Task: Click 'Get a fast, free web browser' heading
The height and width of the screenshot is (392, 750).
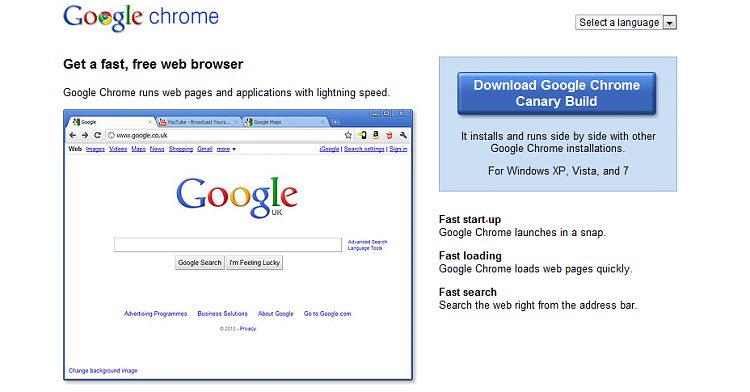Action: tap(153, 64)
